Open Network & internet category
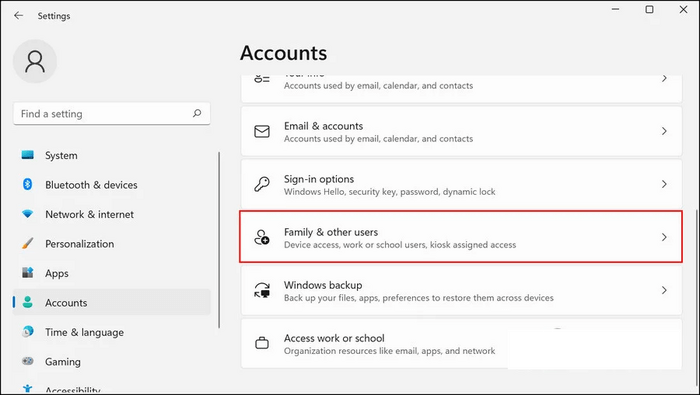Viewport: 700px width, 395px height. tap(112, 214)
